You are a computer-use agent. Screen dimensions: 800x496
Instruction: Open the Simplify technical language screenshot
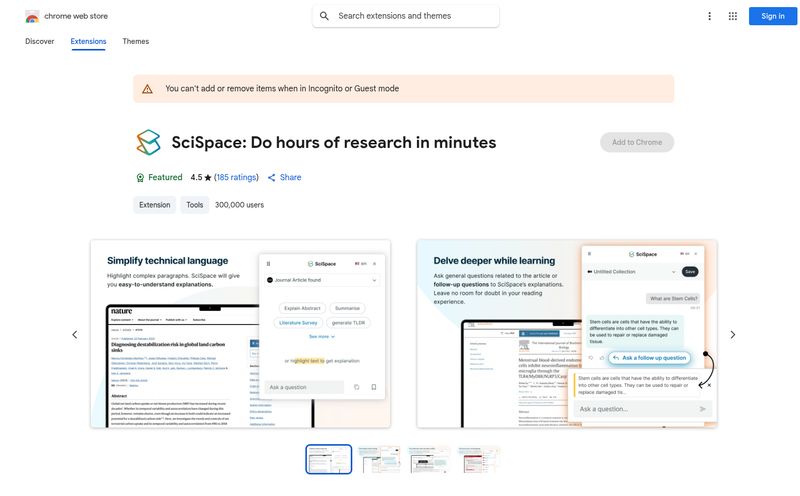click(x=240, y=334)
